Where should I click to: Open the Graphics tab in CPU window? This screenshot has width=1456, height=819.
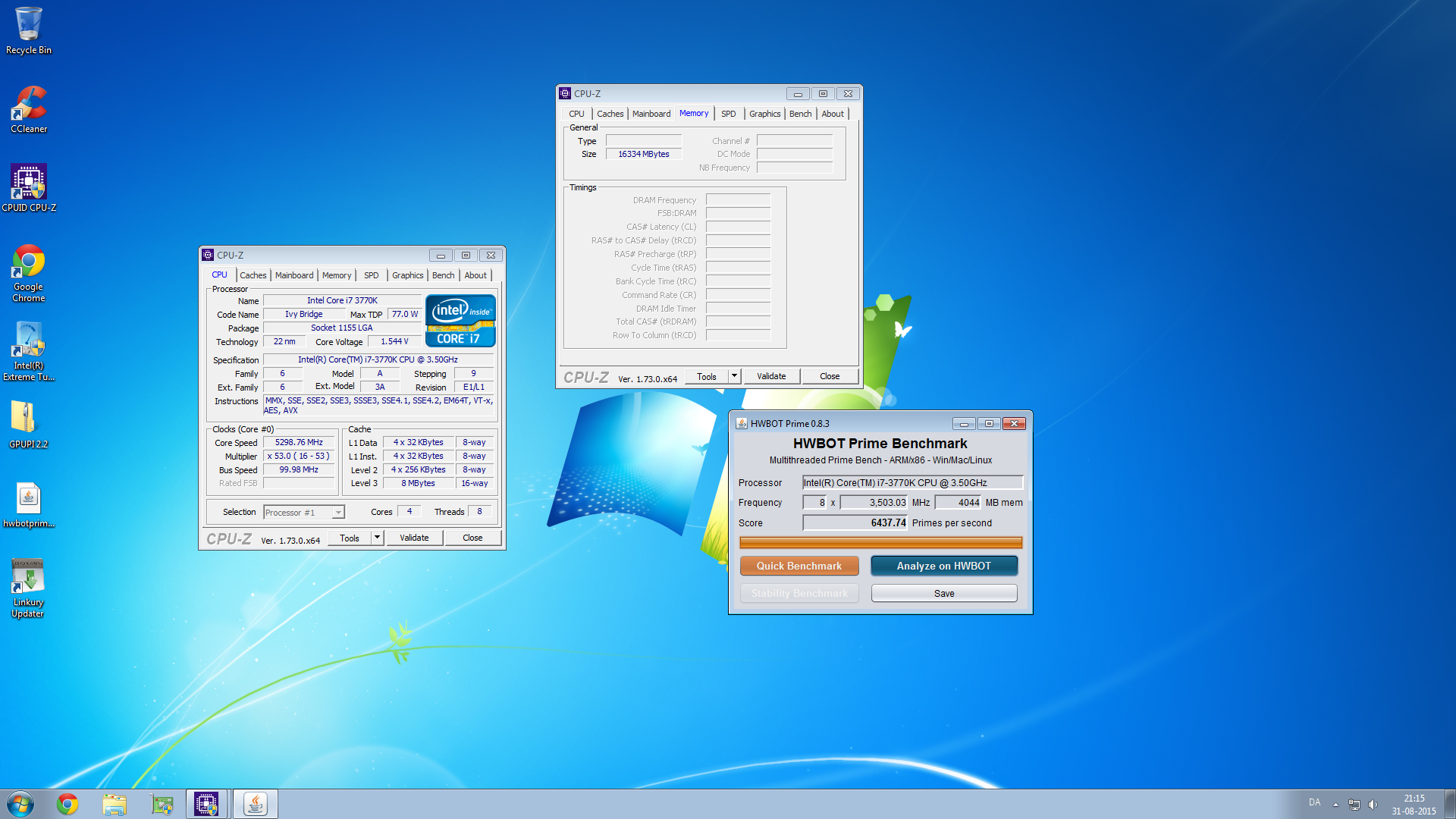[x=408, y=275]
